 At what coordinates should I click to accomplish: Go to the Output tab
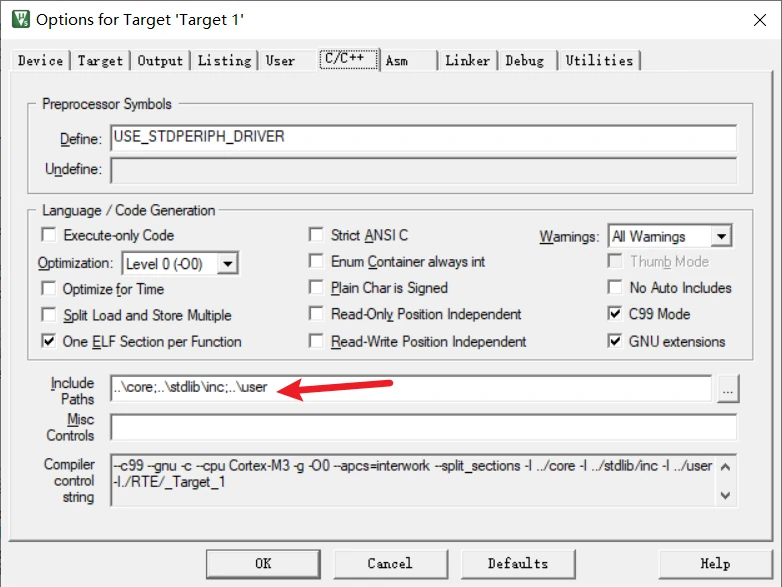click(160, 61)
